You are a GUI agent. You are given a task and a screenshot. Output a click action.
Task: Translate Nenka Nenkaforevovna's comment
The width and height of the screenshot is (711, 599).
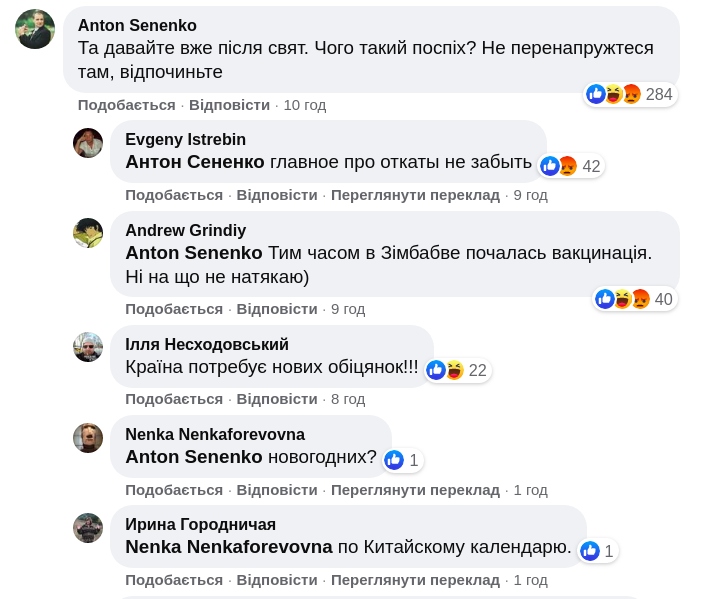point(415,490)
